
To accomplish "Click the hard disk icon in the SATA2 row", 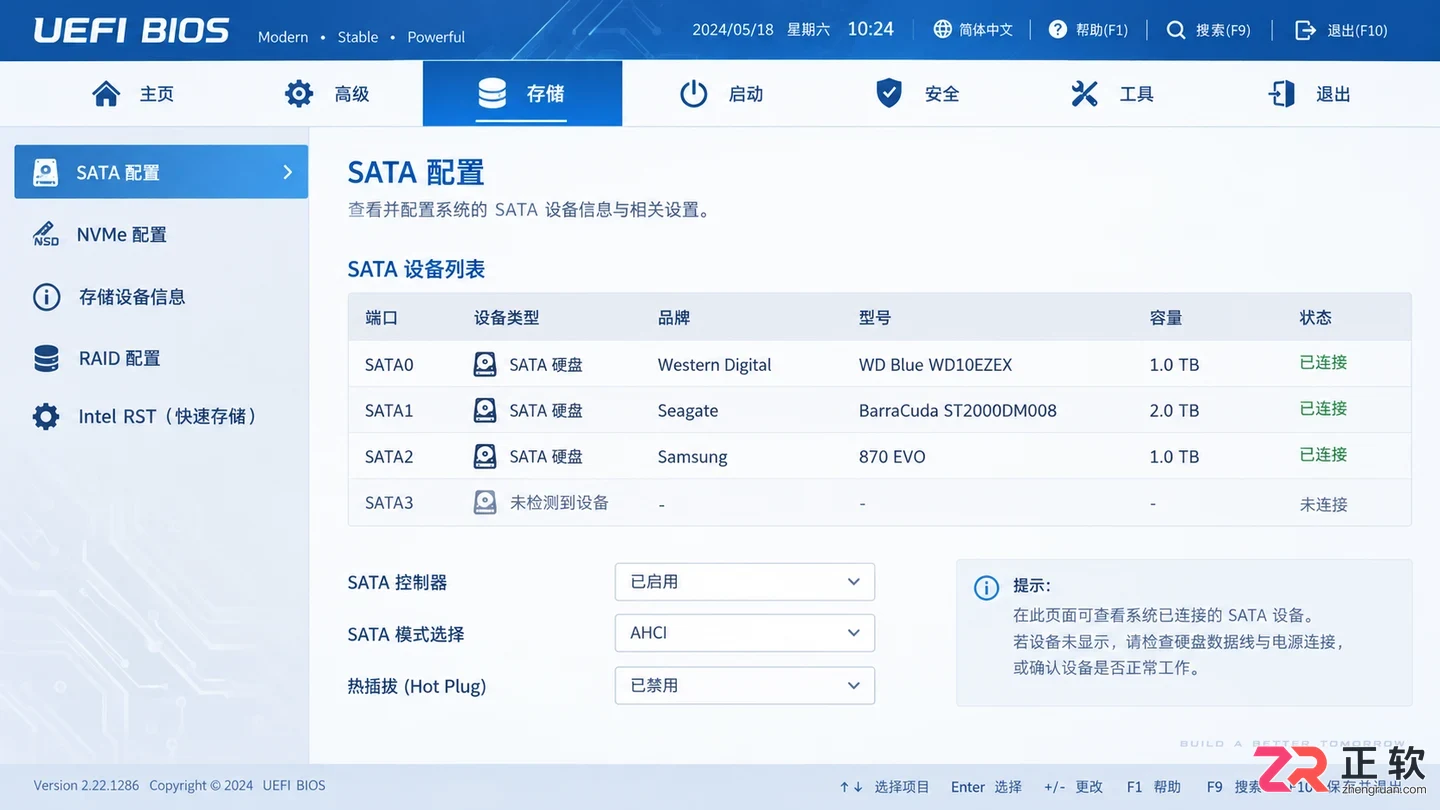I will (485, 456).
